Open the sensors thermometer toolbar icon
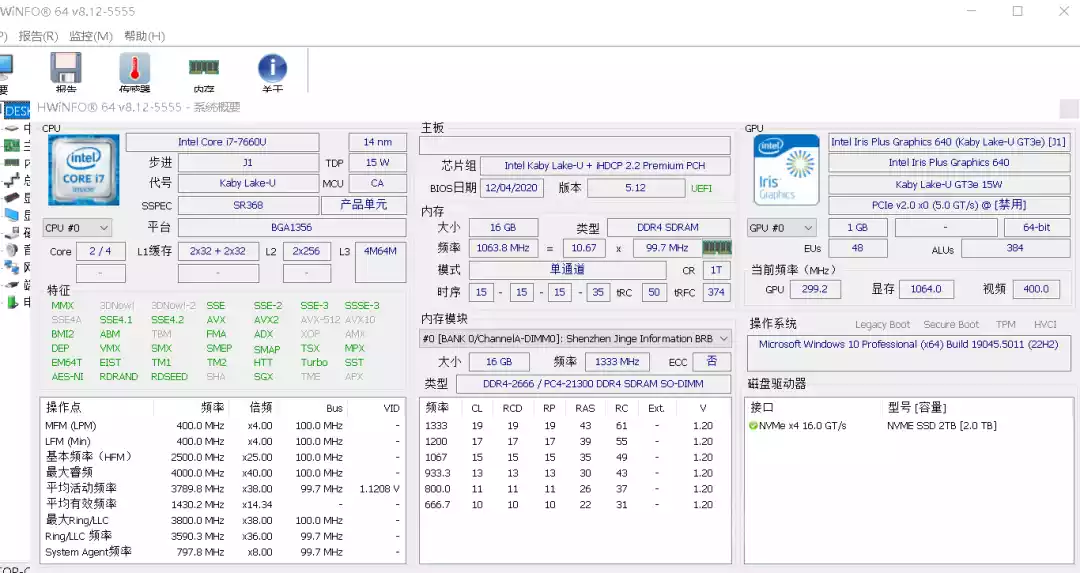1080x573 pixels. tap(134, 68)
